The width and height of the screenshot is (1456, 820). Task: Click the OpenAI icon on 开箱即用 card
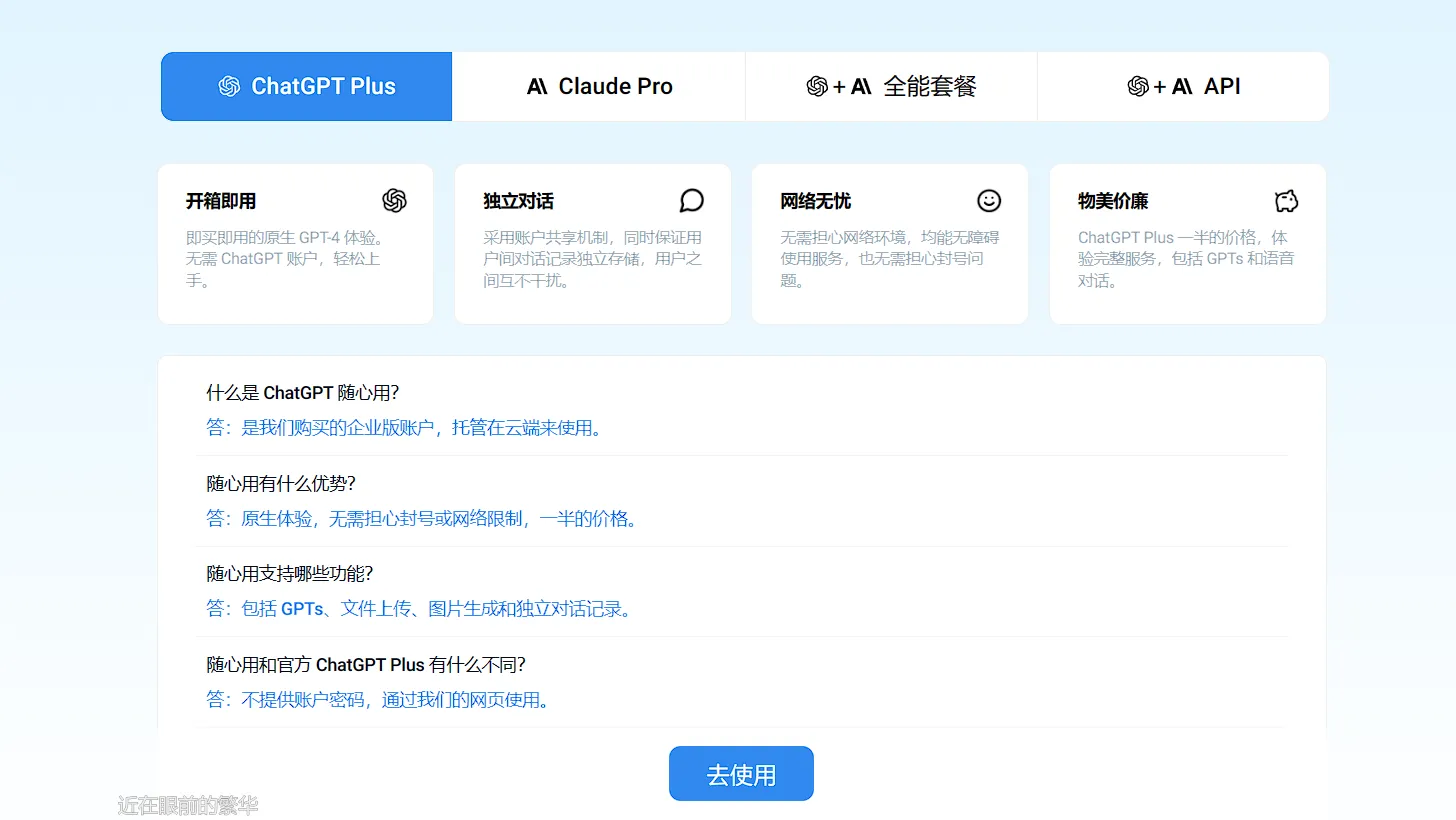tap(394, 201)
